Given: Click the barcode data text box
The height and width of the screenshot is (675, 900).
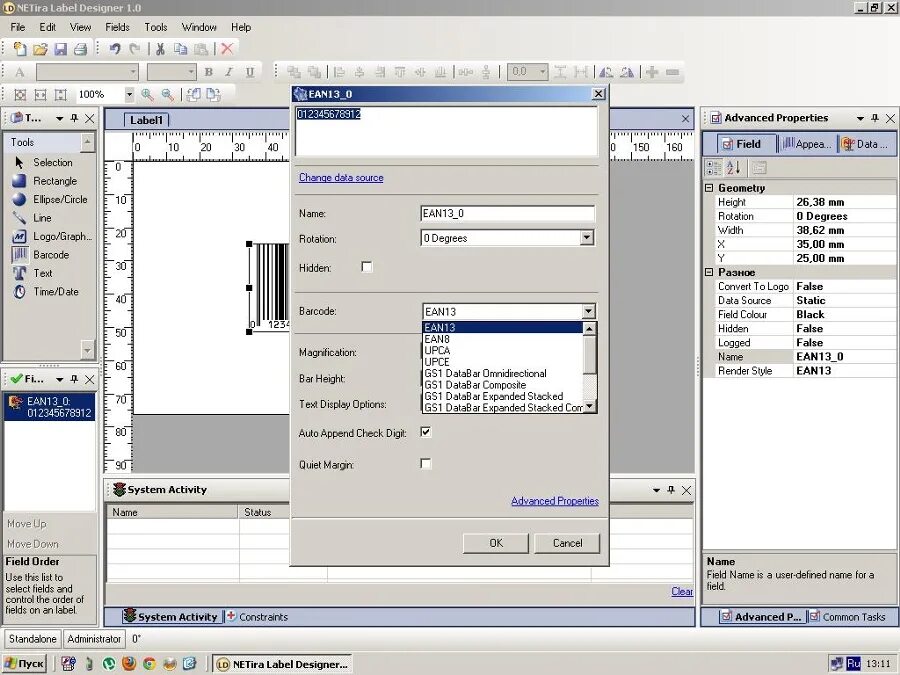Looking at the screenshot, I should [447, 131].
